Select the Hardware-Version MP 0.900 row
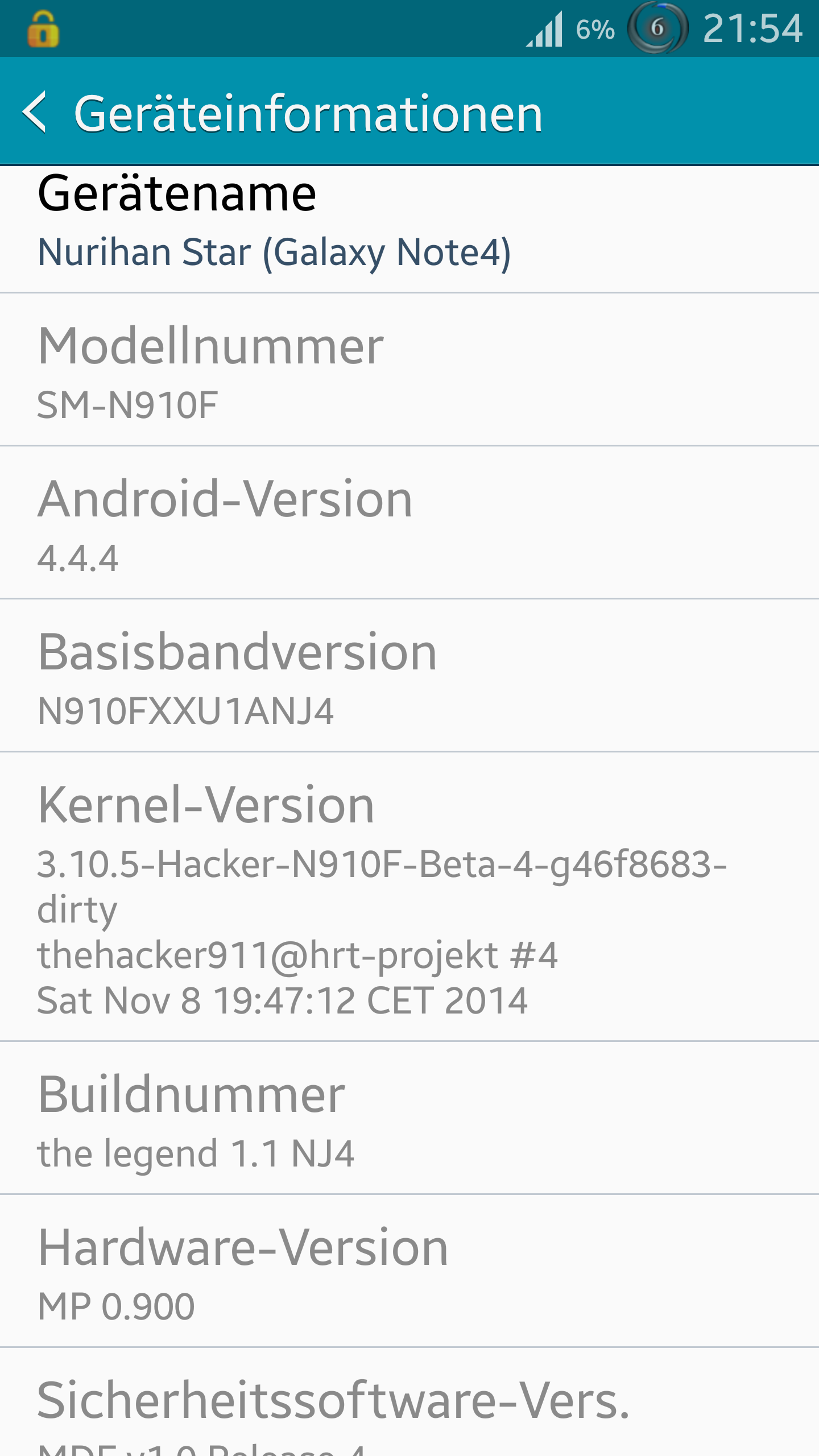Image resolution: width=819 pixels, height=1456 pixels. coord(409,1271)
